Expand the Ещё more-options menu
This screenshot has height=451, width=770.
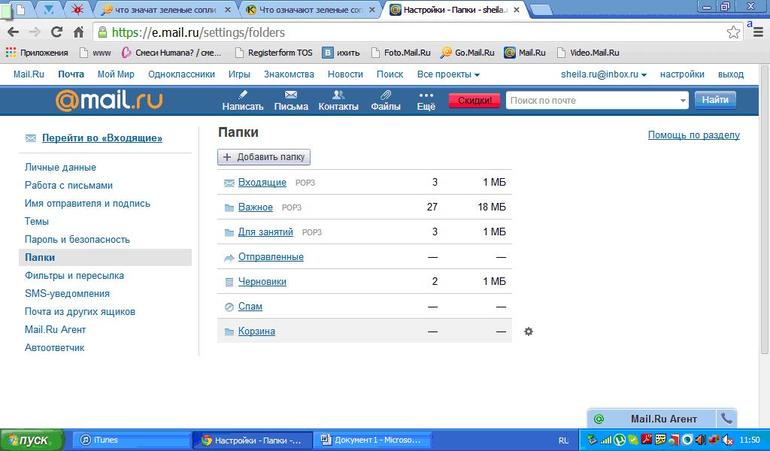point(426,100)
